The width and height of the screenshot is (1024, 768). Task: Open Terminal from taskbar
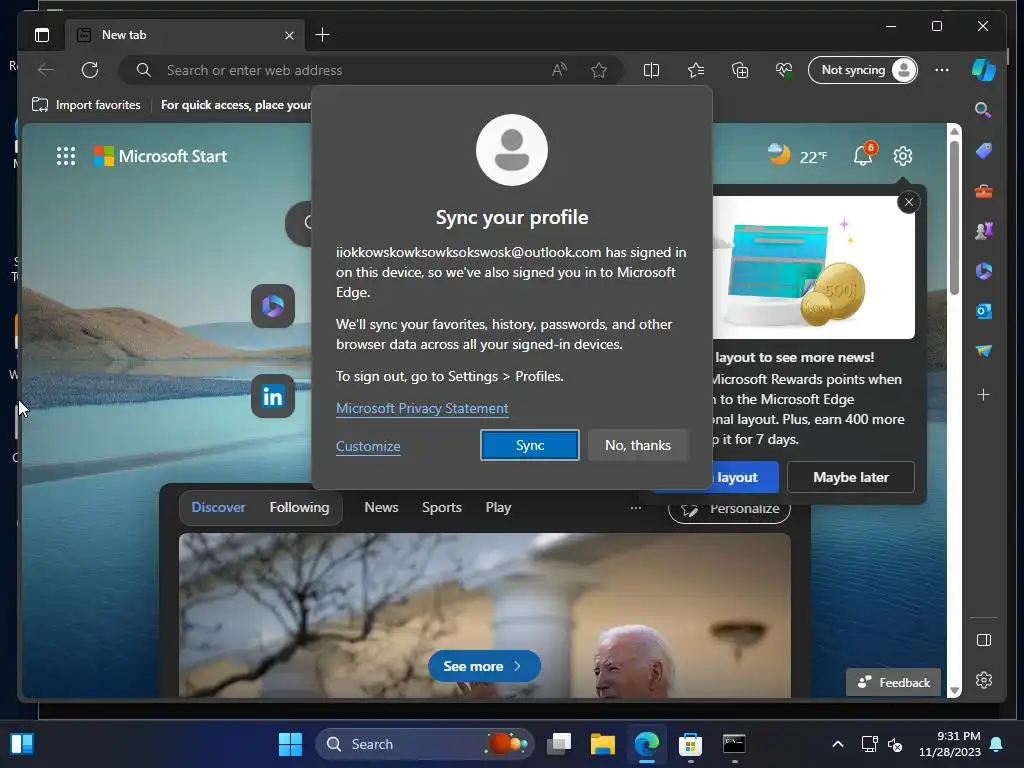tap(734, 744)
